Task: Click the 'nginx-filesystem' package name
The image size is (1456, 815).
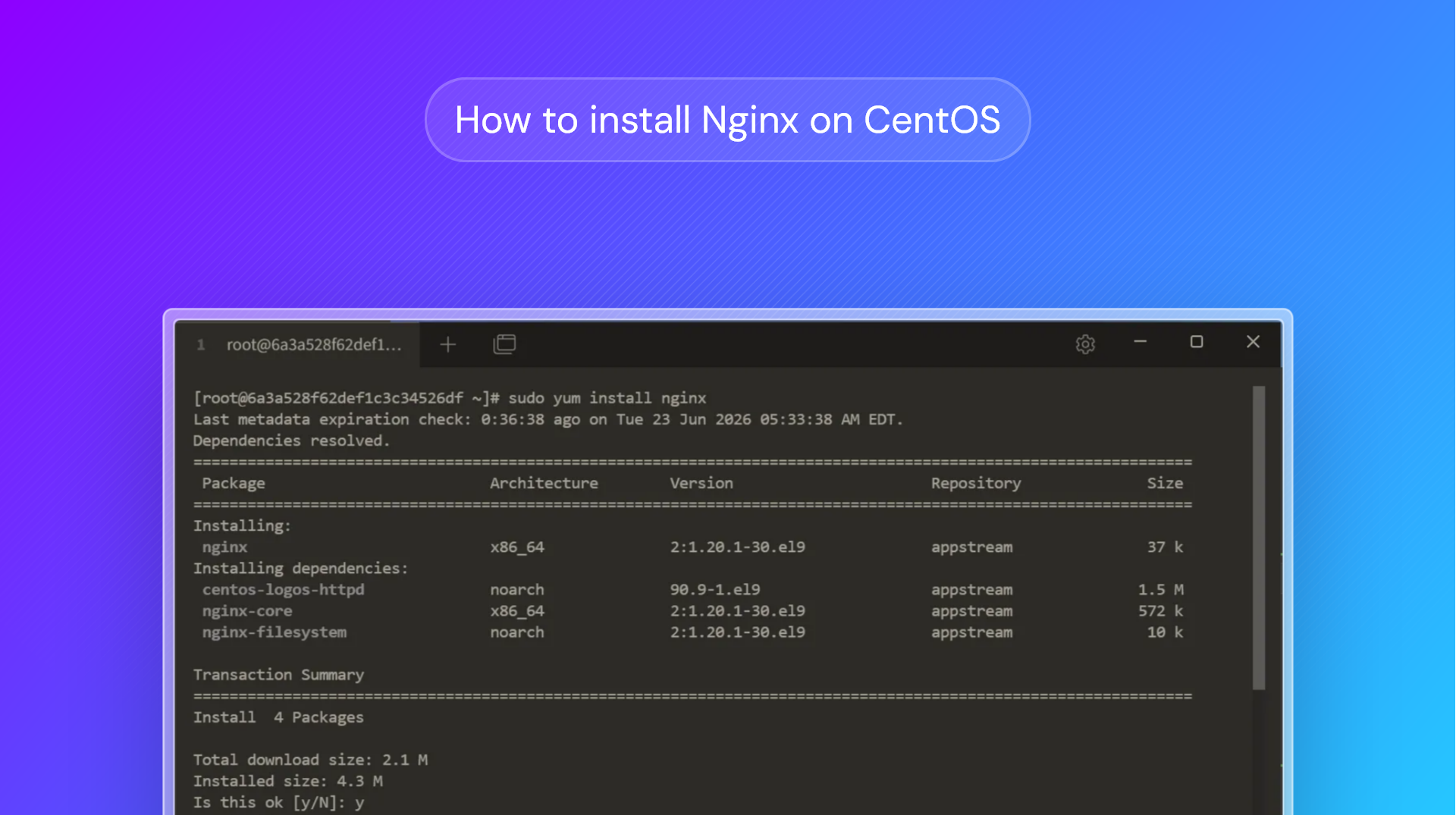Action: 274,632
